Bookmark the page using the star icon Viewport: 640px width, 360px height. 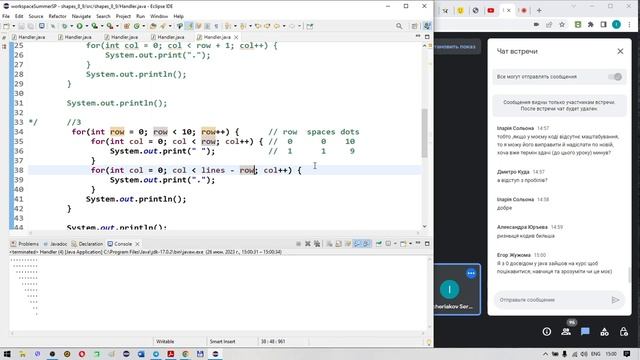562,24
